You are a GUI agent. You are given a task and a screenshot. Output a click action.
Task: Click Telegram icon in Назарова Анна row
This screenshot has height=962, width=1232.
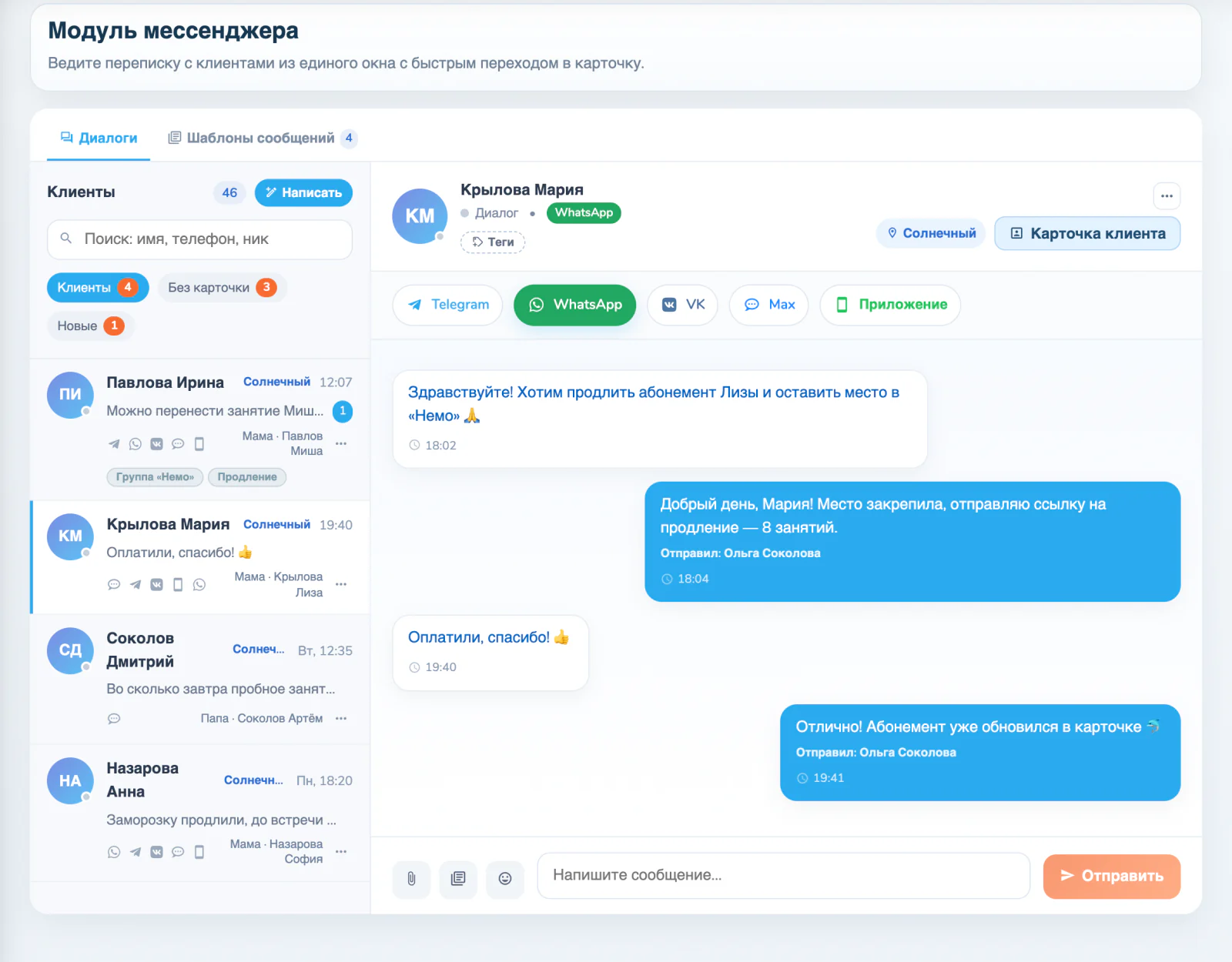pos(136,852)
